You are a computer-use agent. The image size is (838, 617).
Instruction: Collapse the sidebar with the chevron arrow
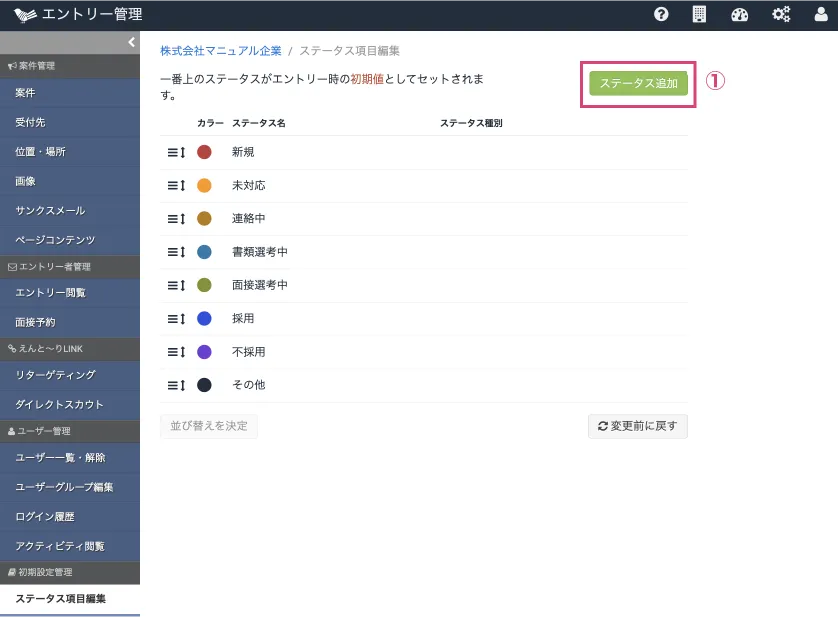[x=131, y=42]
